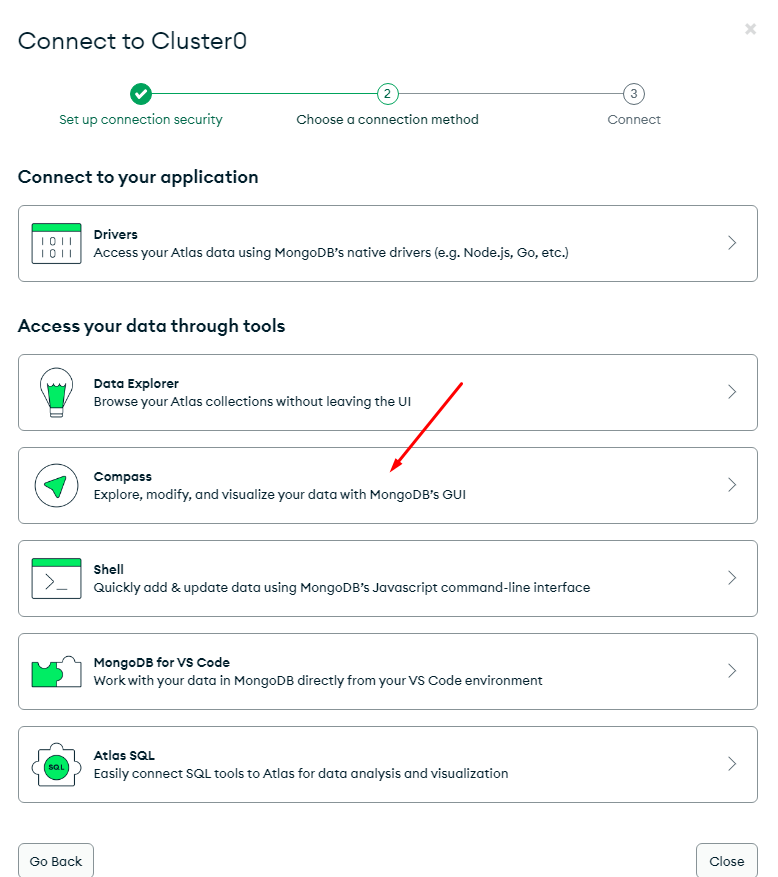This screenshot has height=877, width=778.
Task: Select the Drivers title text
Action: [x=115, y=234]
